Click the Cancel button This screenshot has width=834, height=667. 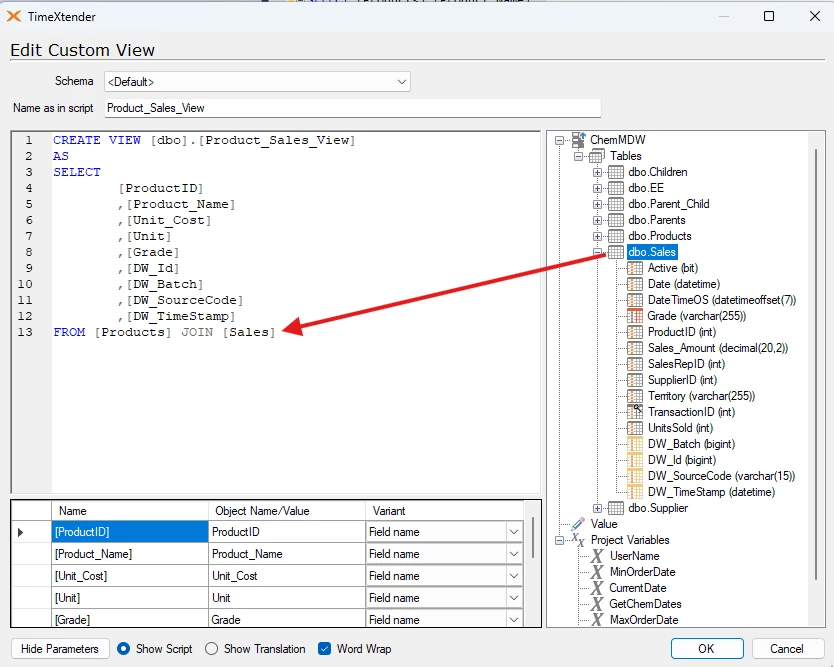tap(787, 649)
